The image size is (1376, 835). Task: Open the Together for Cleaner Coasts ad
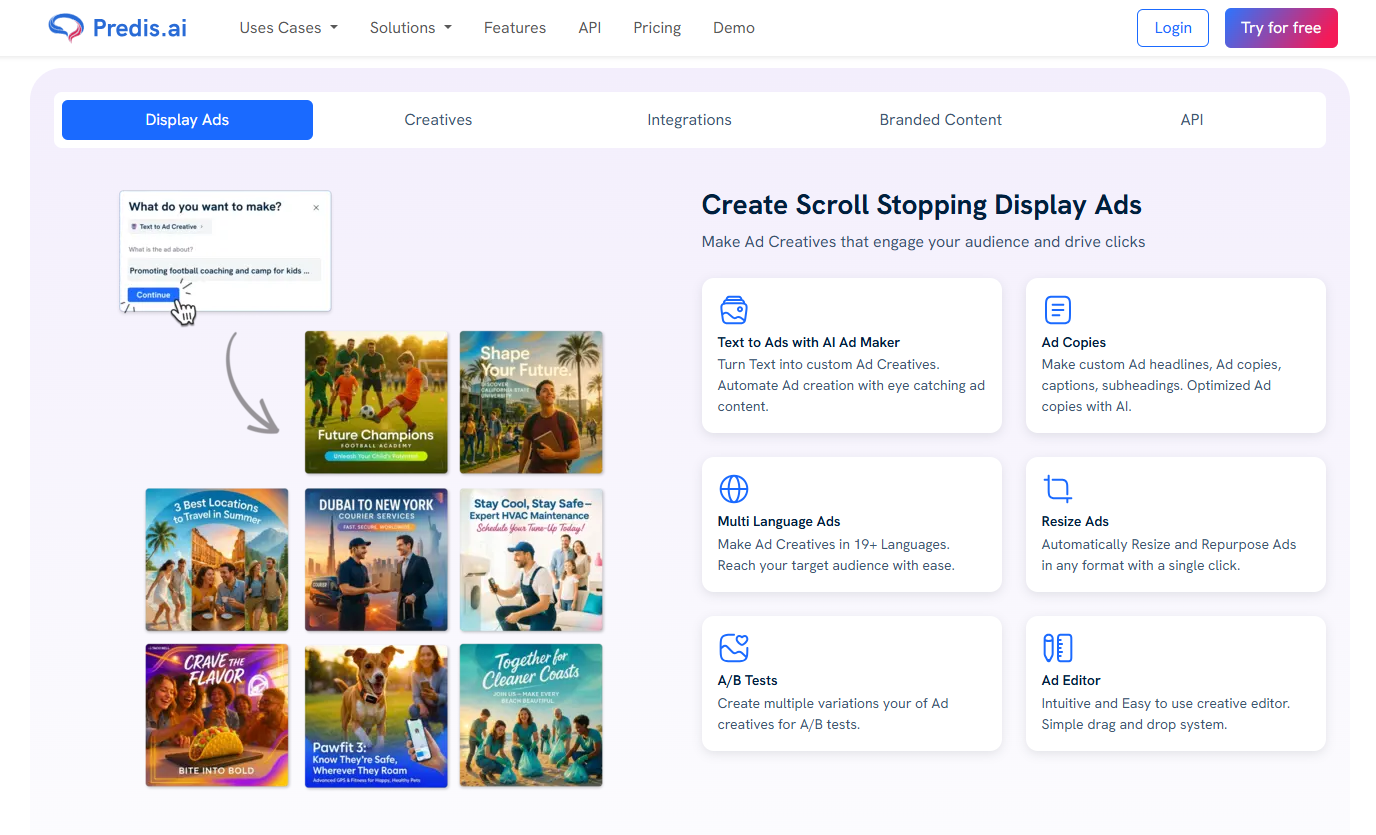point(531,715)
